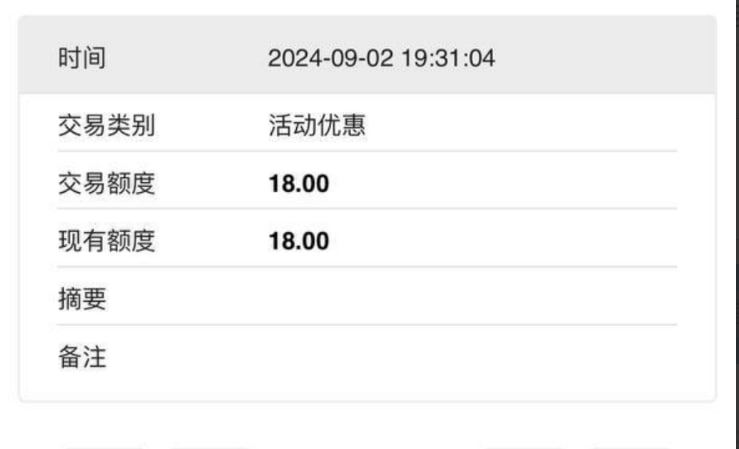Image resolution: width=739 pixels, height=449 pixels.
Task: Click the timestamp 2024-09-02 19:31:04
Action: click(x=381, y=58)
